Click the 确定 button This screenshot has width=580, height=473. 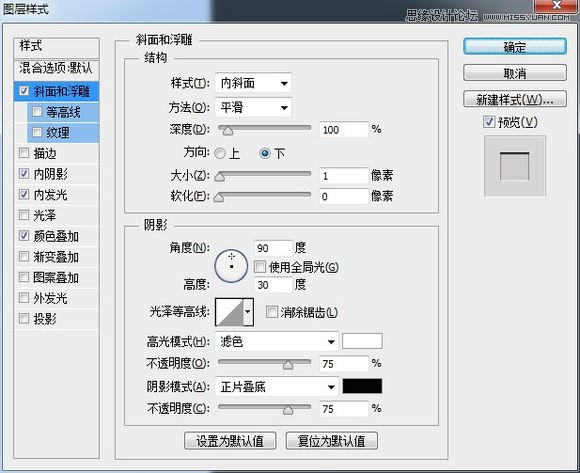(515, 47)
